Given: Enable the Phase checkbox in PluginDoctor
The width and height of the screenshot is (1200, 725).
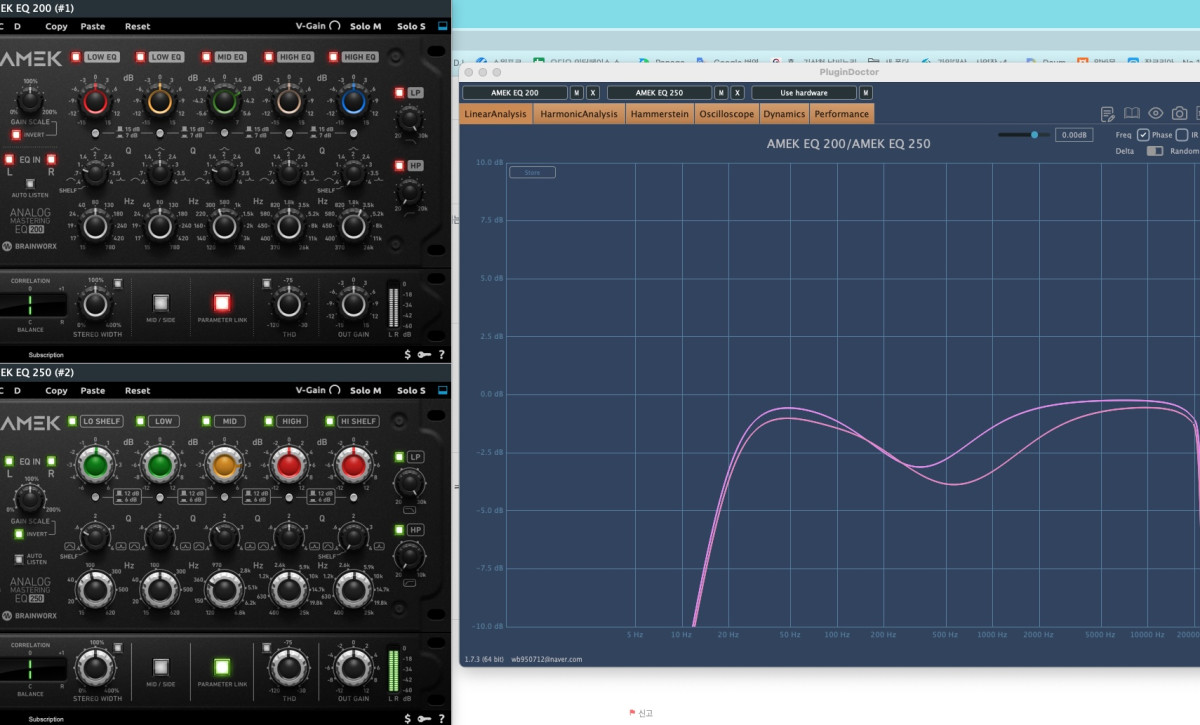Looking at the screenshot, I should click(1143, 135).
